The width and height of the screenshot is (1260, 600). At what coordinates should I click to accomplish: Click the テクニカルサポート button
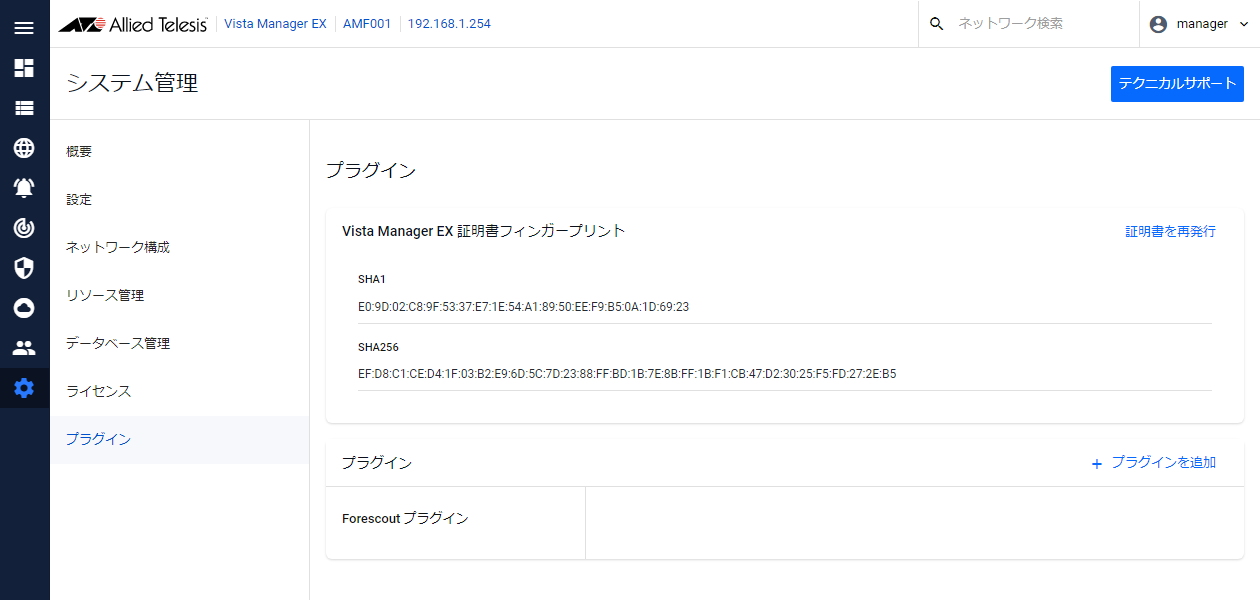pyautogui.click(x=1177, y=84)
